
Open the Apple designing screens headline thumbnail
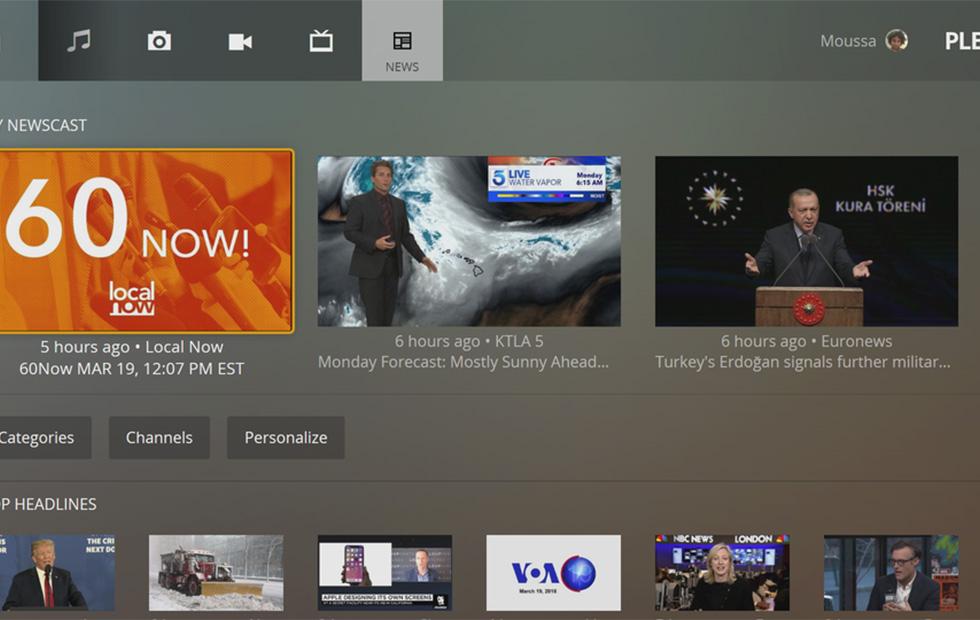[385, 572]
